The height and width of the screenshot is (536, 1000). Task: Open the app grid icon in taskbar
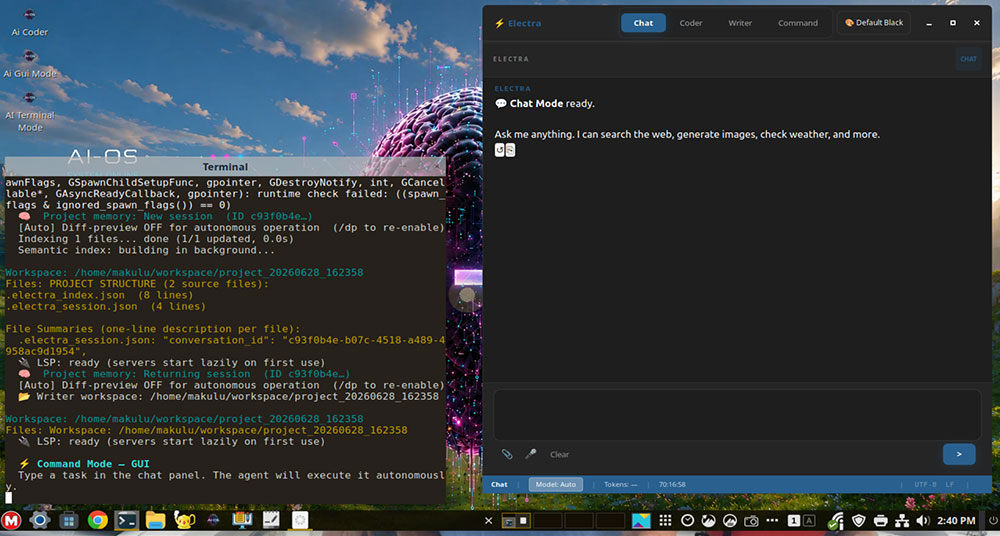tap(665, 521)
